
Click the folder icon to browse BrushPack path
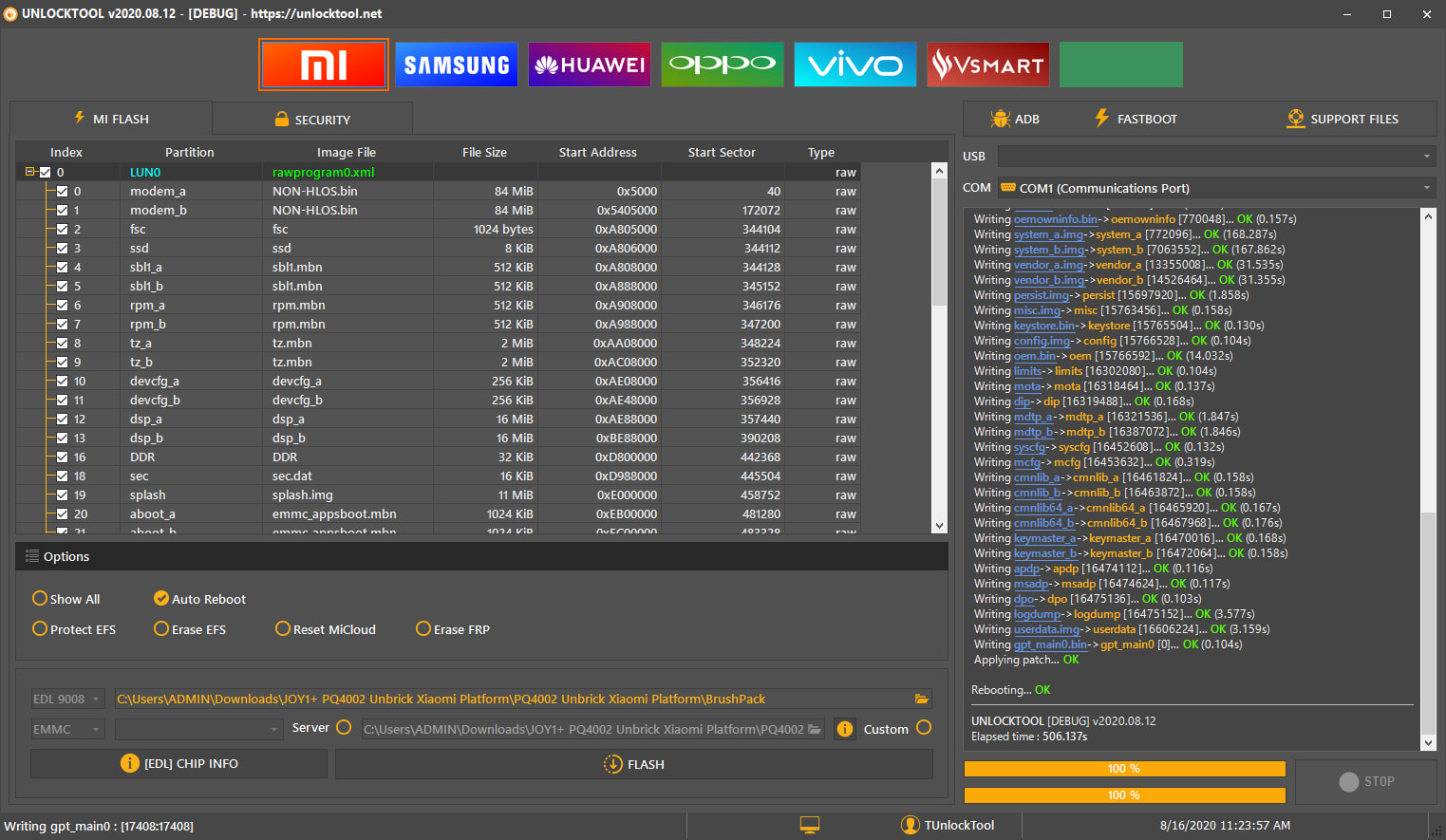click(921, 699)
